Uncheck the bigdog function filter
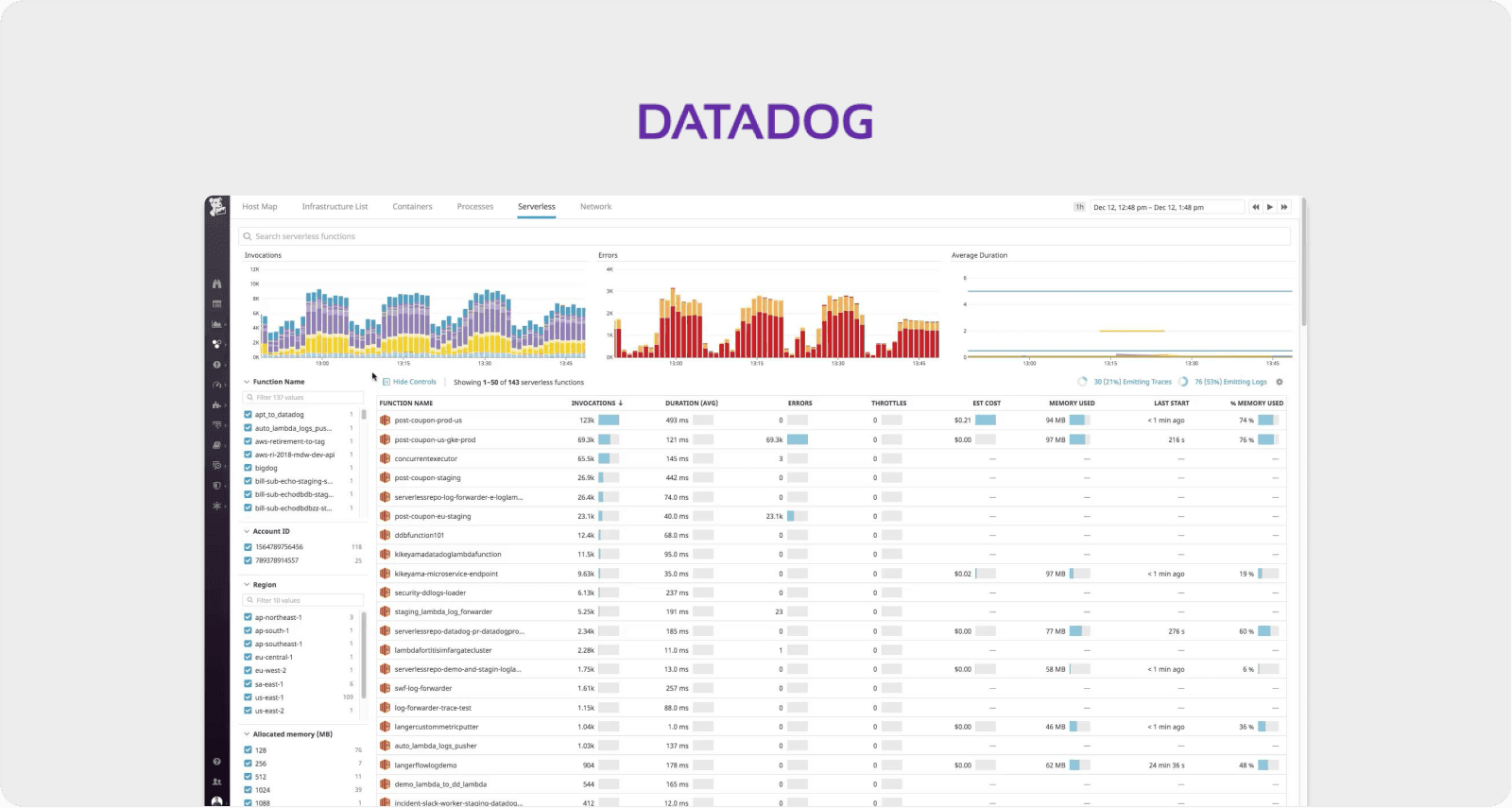 [x=248, y=468]
